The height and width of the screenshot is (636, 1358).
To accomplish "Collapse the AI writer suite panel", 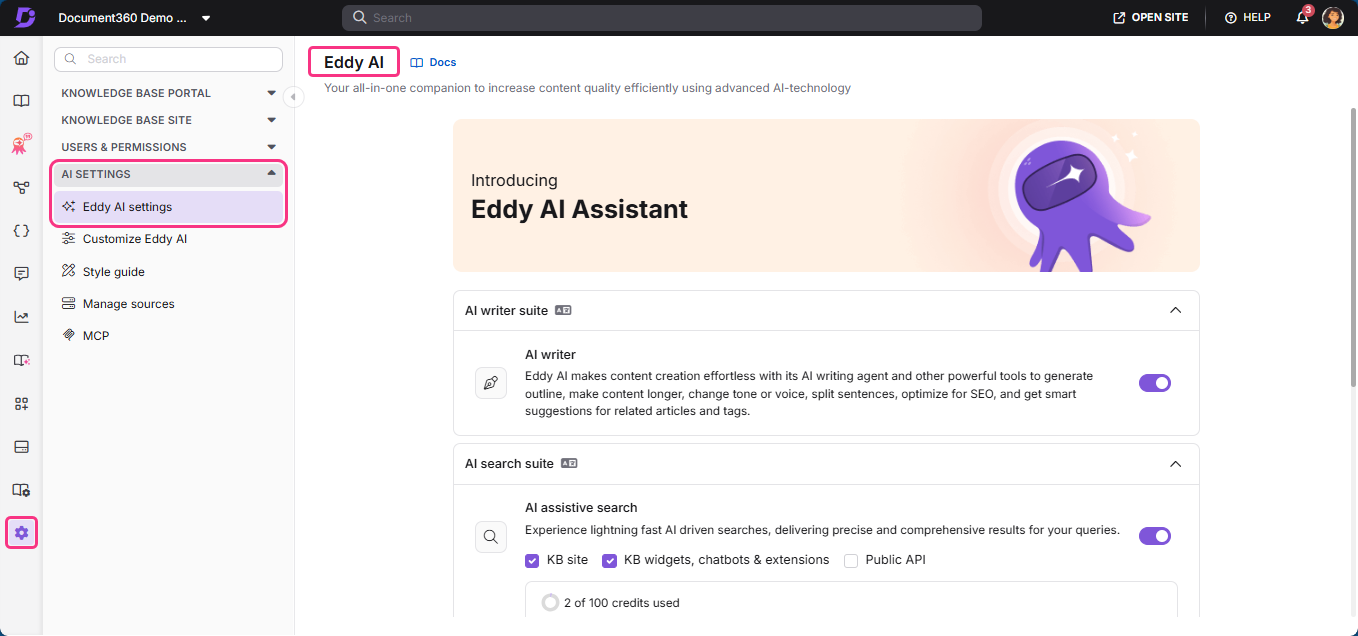I will pyautogui.click(x=1176, y=310).
